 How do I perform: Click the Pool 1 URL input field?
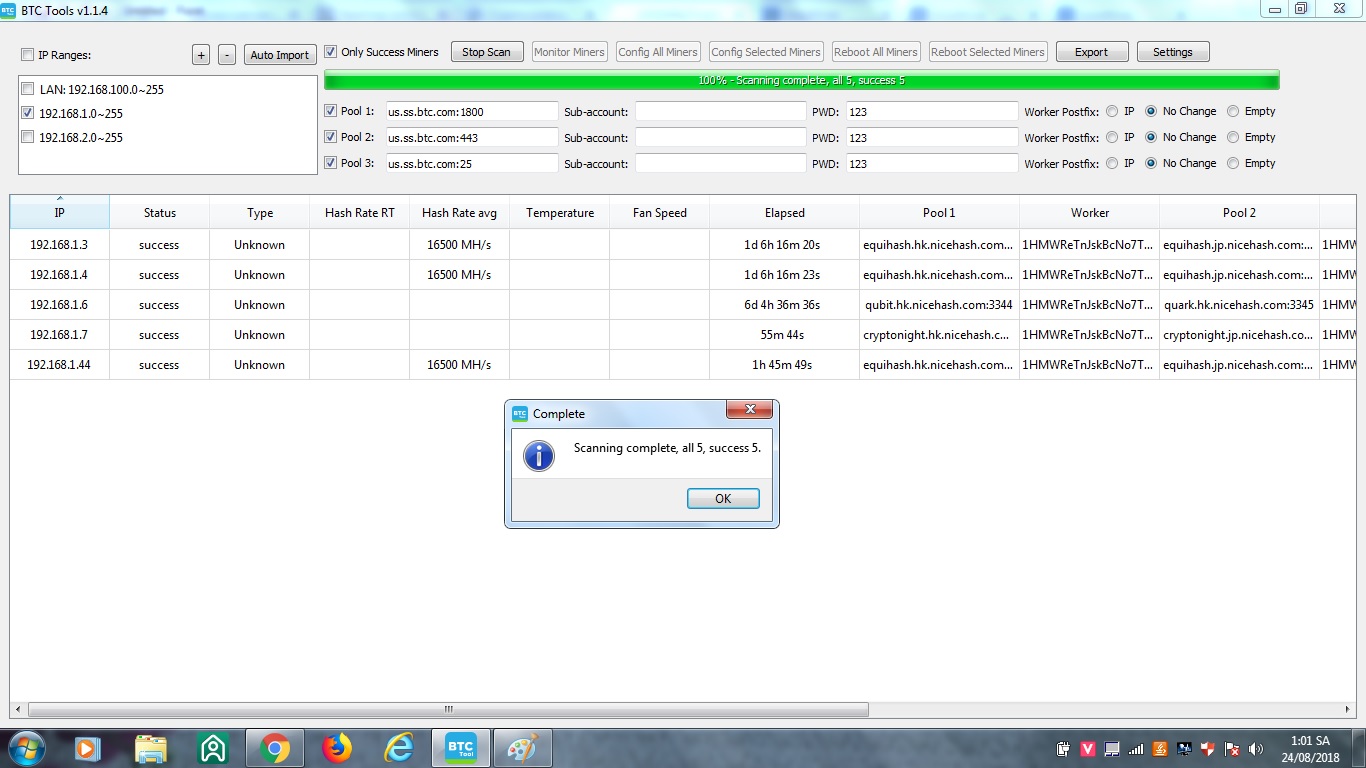(472, 111)
